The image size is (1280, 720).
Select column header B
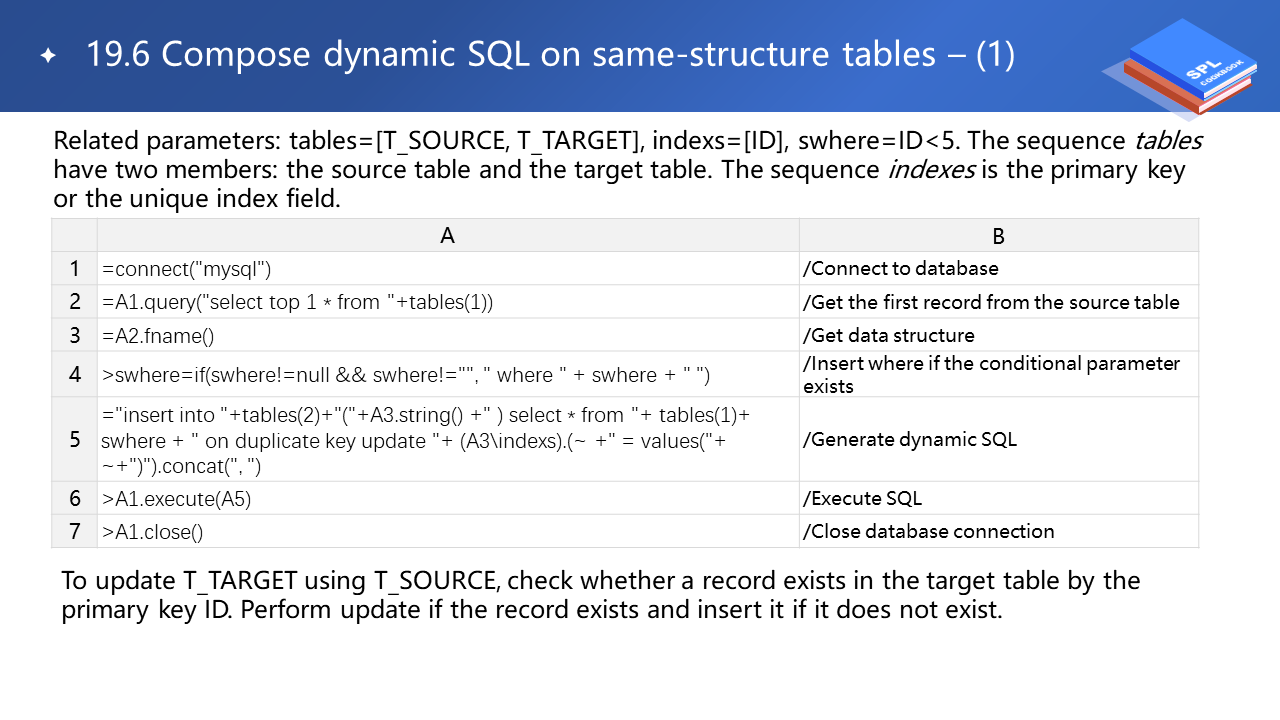(998, 236)
